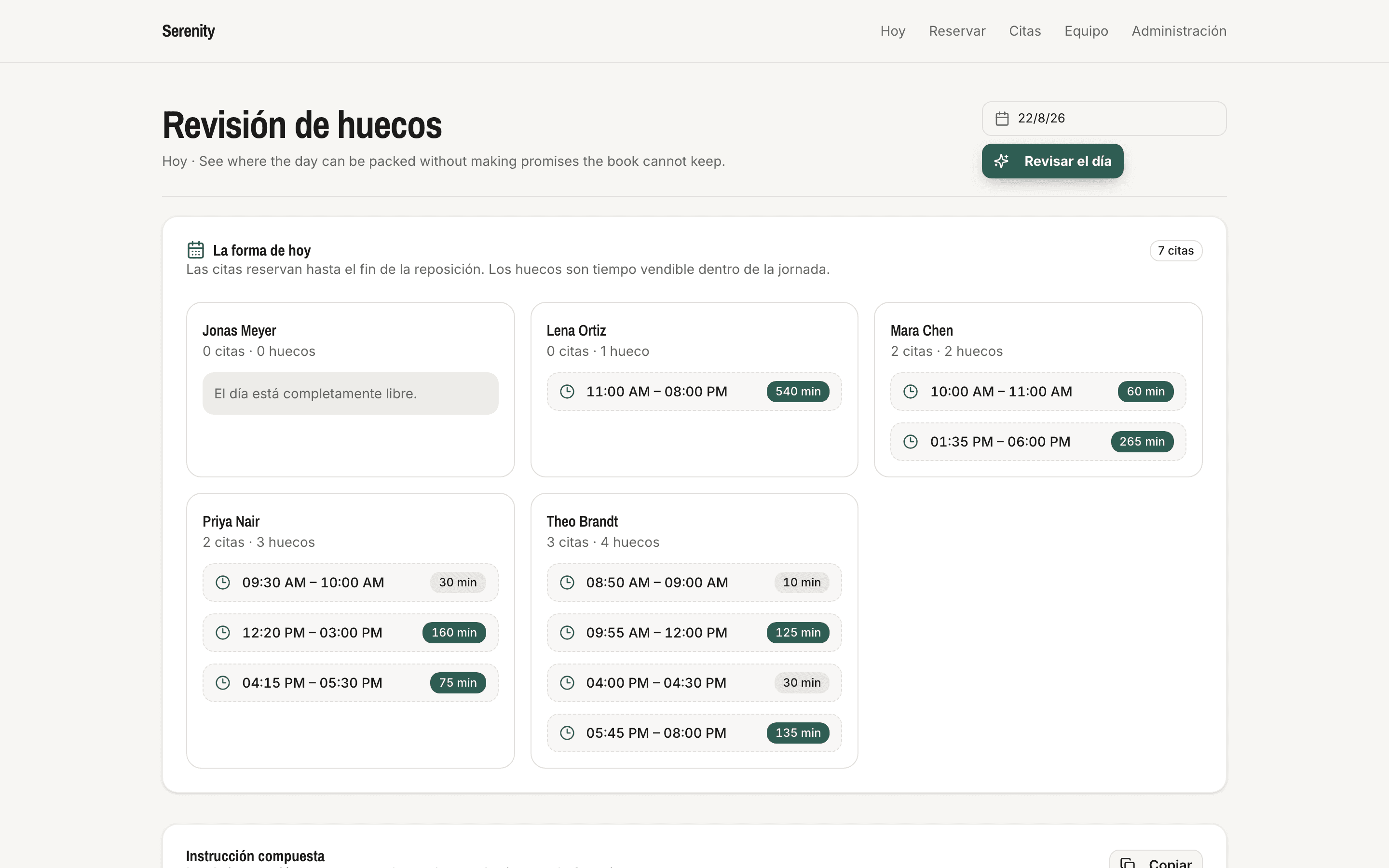Click the clock icon for 09:30 AM – 10:00 AM
The width and height of the screenshot is (1389, 868).
[223, 583]
